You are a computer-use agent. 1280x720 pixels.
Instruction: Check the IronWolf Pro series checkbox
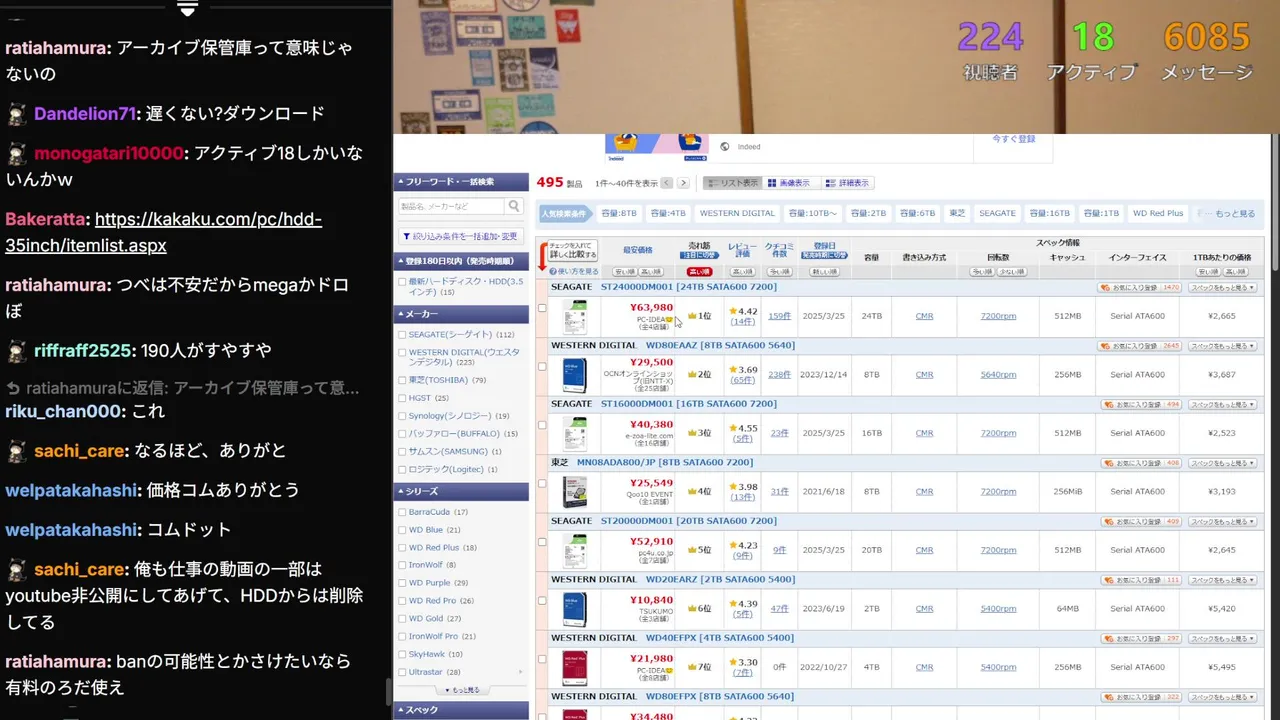pyautogui.click(x=402, y=636)
